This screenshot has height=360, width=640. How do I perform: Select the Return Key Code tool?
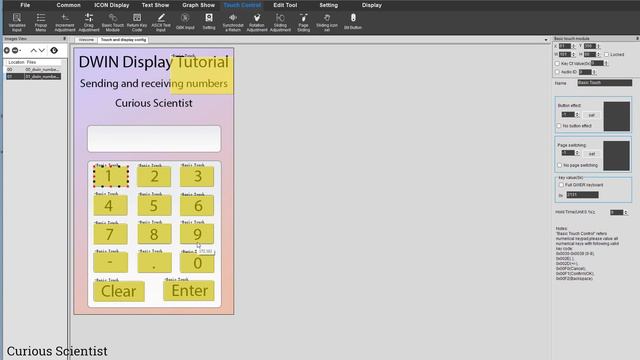137,22
